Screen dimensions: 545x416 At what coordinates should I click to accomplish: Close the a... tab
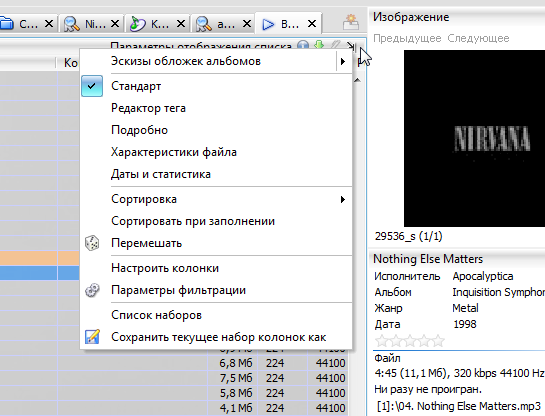[247, 24]
